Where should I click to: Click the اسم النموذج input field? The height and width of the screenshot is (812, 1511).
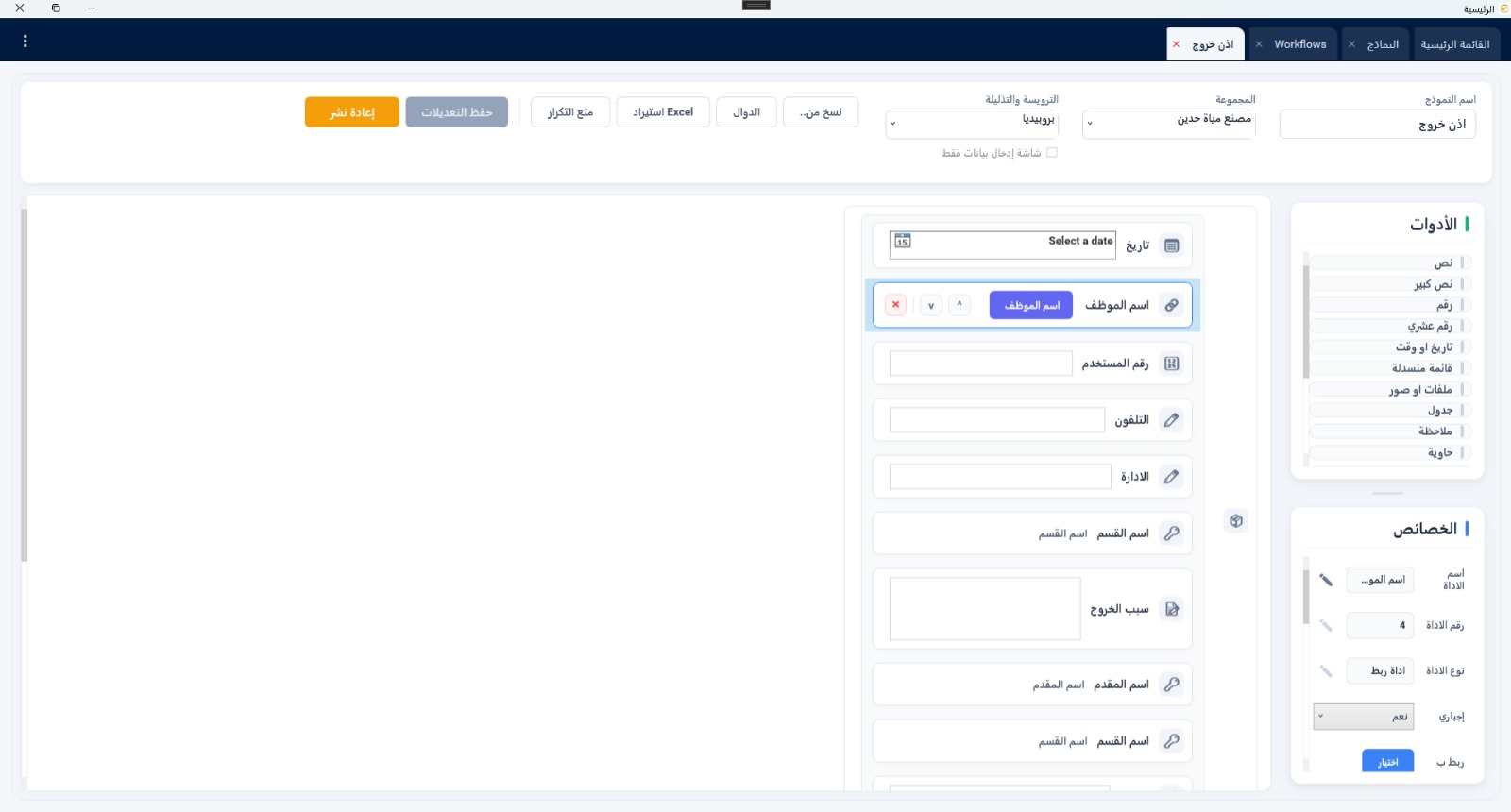1378,125
